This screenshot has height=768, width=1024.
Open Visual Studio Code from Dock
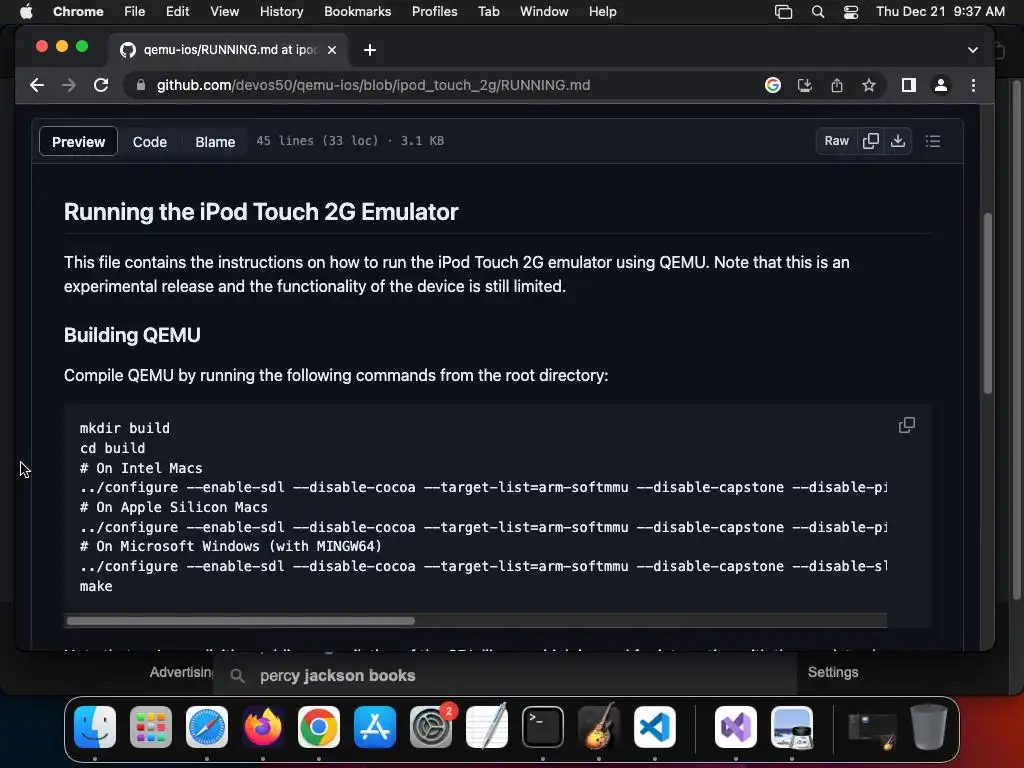click(x=654, y=727)
